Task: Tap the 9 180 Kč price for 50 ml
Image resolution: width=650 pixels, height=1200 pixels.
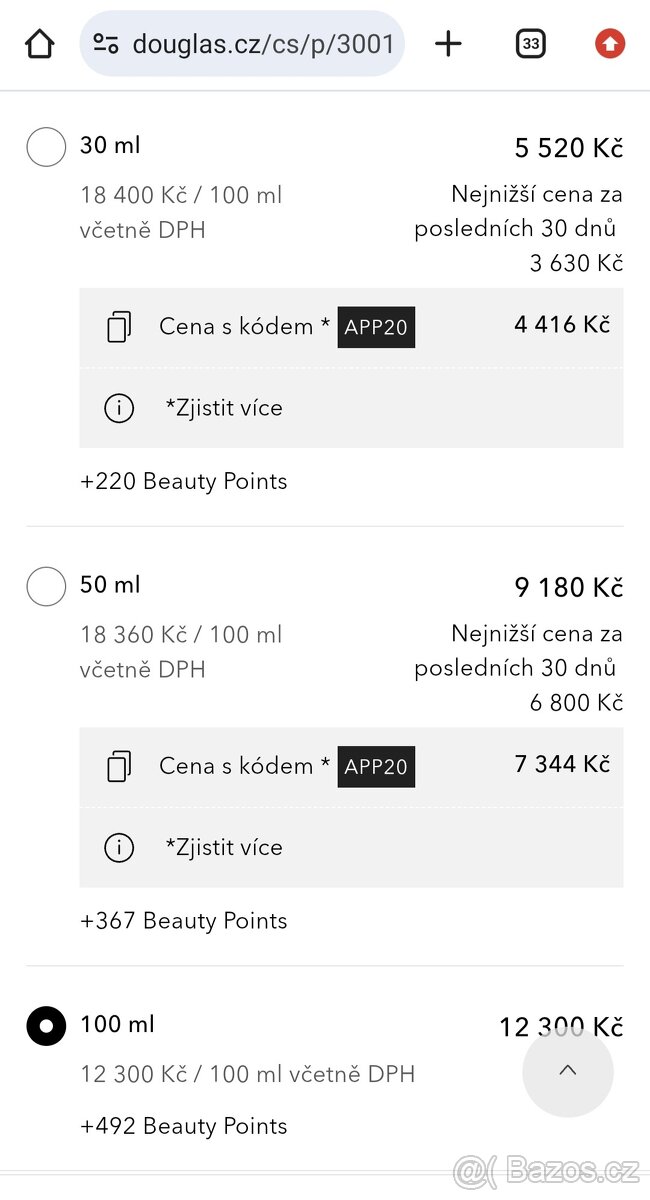Action: pyautogui.click(x=568, y=588)
